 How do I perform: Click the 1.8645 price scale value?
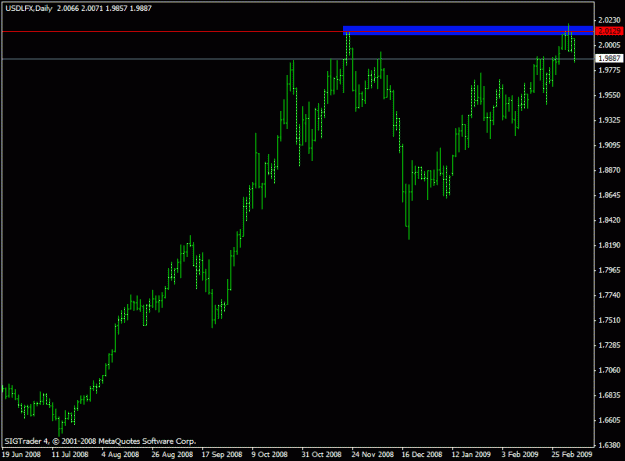pos(609,195)
